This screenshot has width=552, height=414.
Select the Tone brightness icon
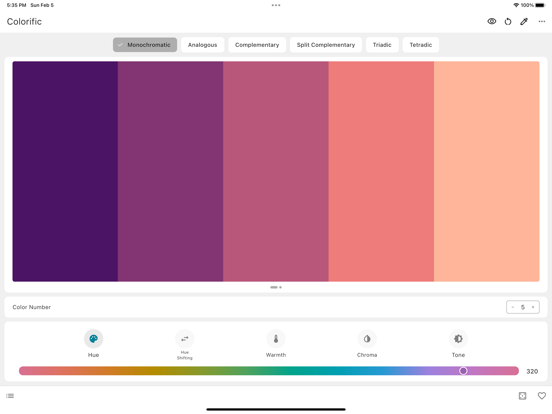(458, 339)
